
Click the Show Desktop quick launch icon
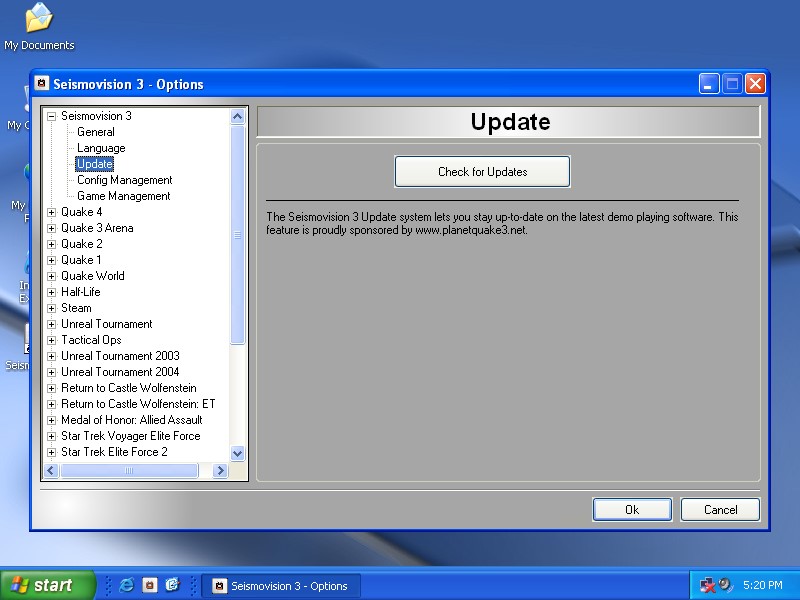(x=172, y=585)
